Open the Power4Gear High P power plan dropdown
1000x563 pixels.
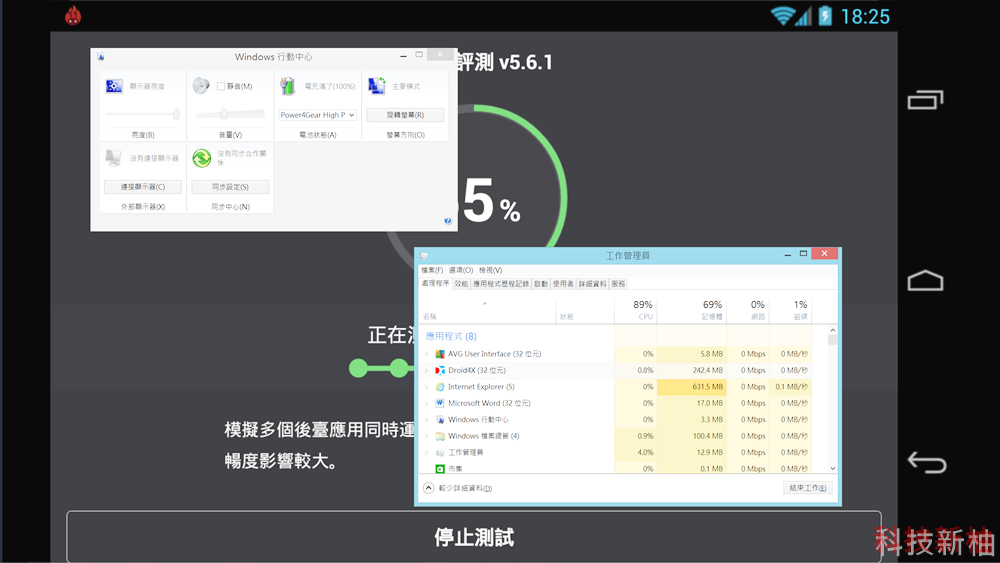tap(318, 115)
